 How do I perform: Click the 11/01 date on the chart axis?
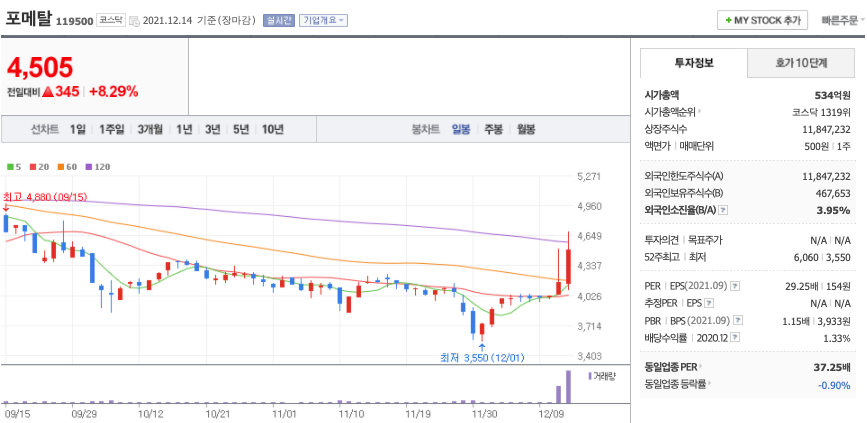285,413
